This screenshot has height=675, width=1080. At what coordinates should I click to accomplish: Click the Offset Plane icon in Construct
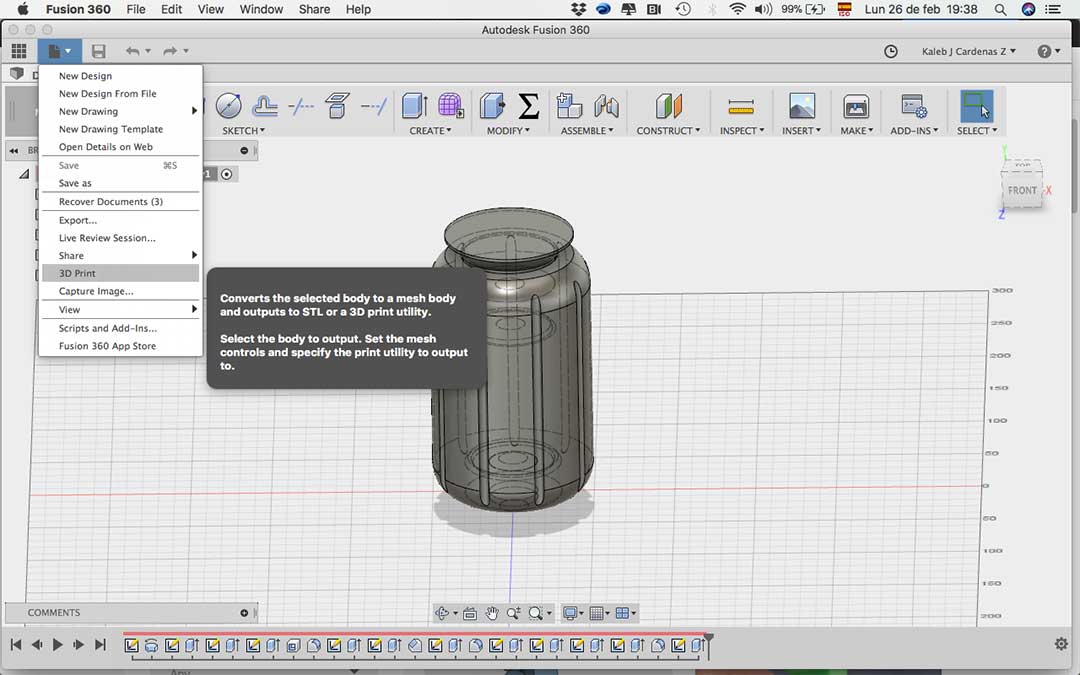(x=668, y=106)
